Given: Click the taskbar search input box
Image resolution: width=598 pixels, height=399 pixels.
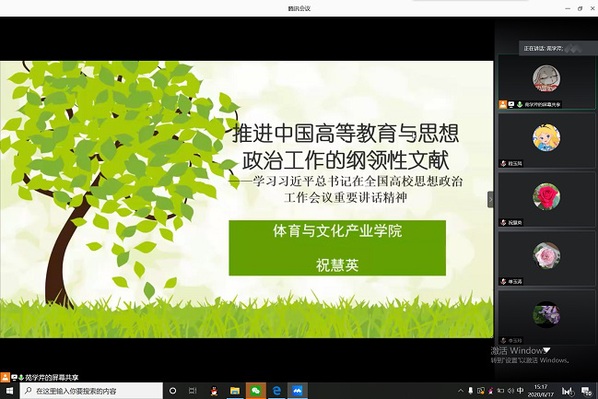Looking at the screenshot, I should tap(92, 391).
